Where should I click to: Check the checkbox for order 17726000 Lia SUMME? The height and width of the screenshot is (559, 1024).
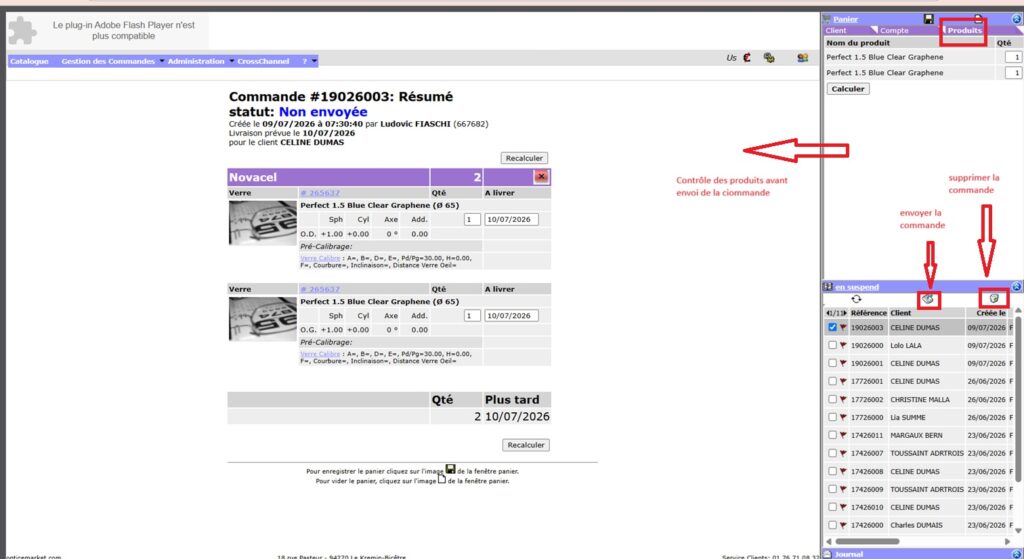click(832, 417)
